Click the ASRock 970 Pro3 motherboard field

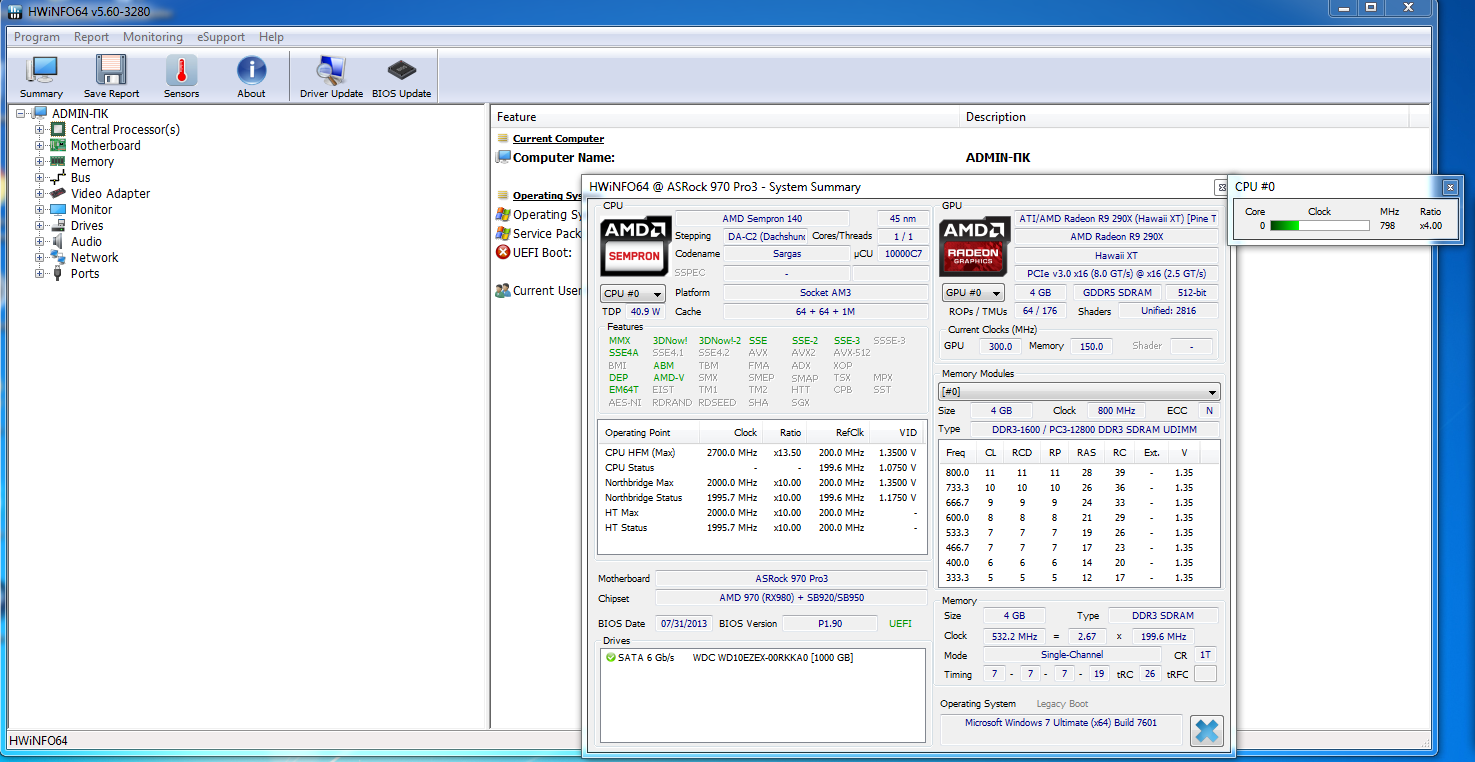791,579
